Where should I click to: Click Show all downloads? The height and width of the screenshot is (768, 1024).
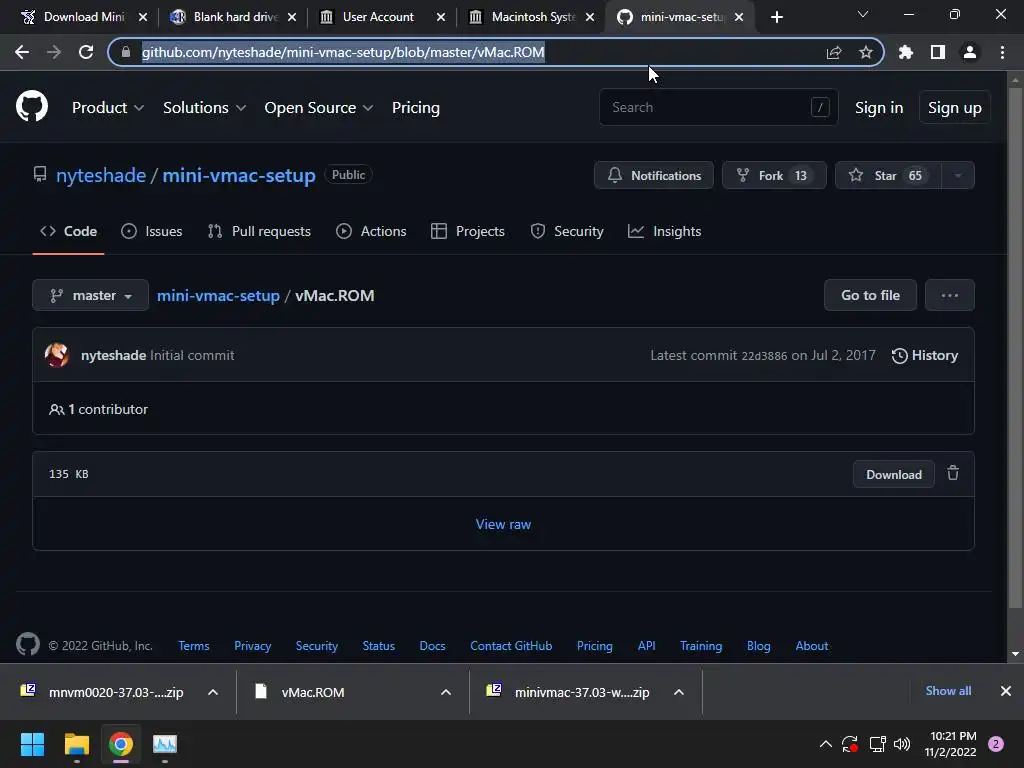pos(948,691)
